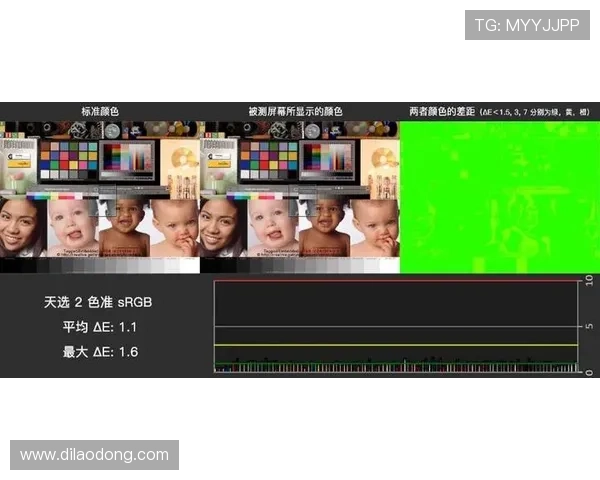
Task: Open the measured screen color image
Action: click(300, 197)
